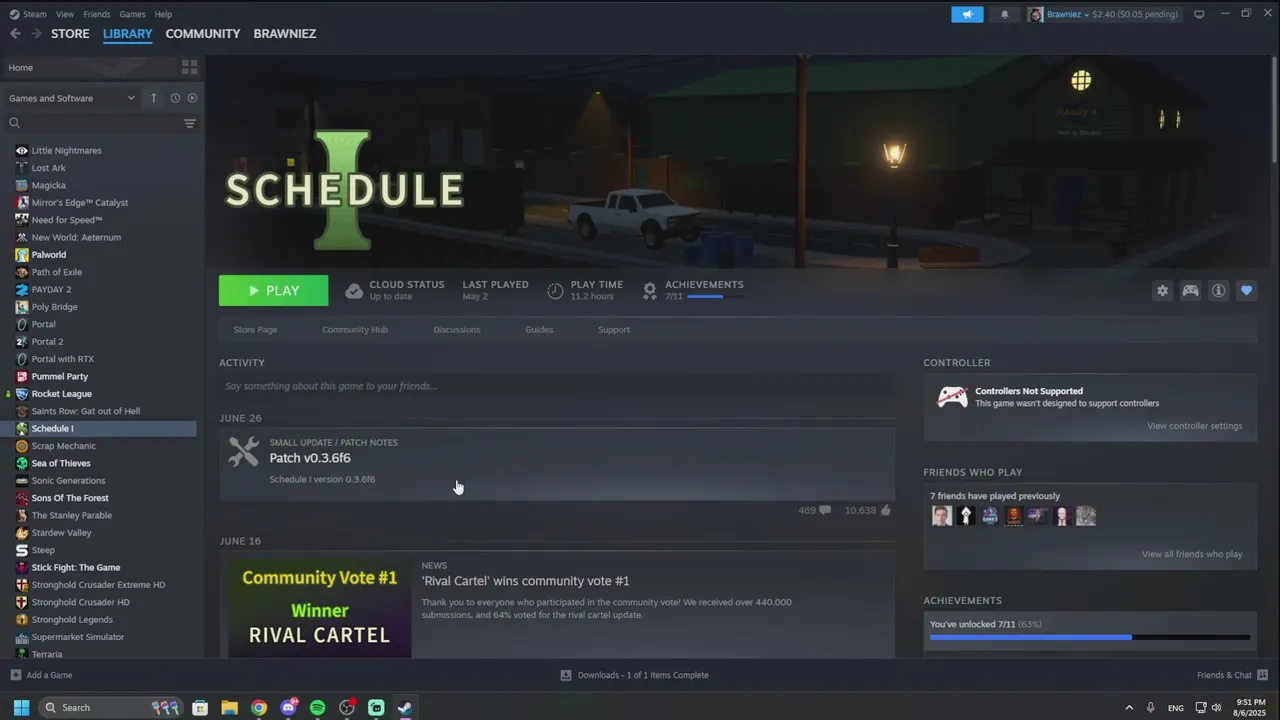Click the comments icon on patch post
This screenshot has width=1280, height=720.
[825, 510]
